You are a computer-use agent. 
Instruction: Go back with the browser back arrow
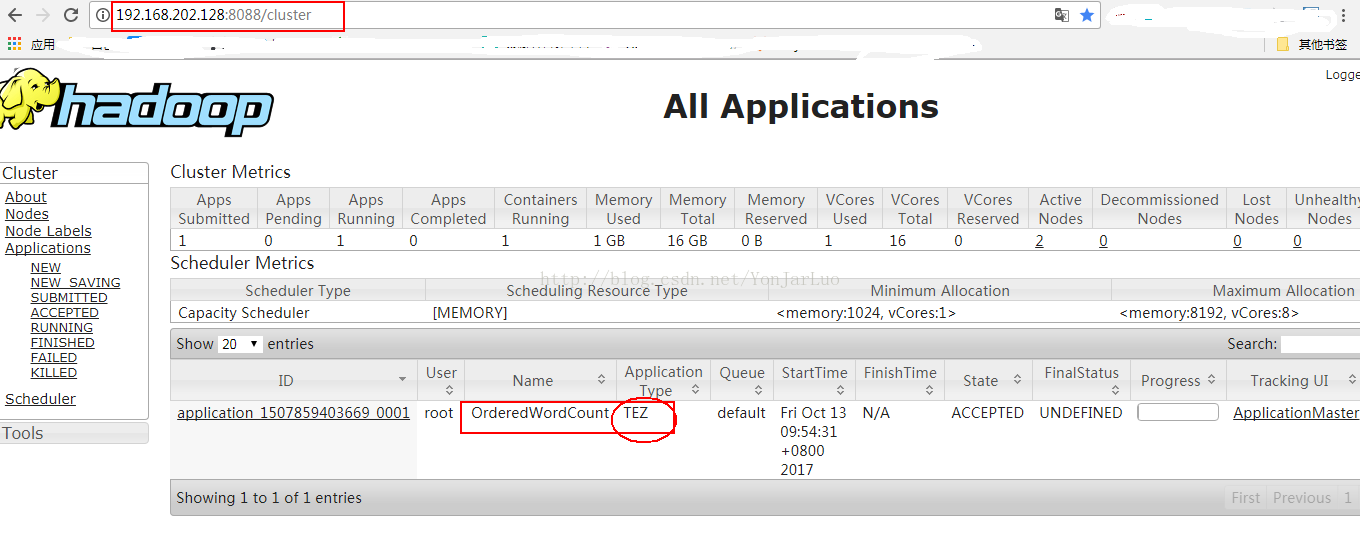point(15,15)
